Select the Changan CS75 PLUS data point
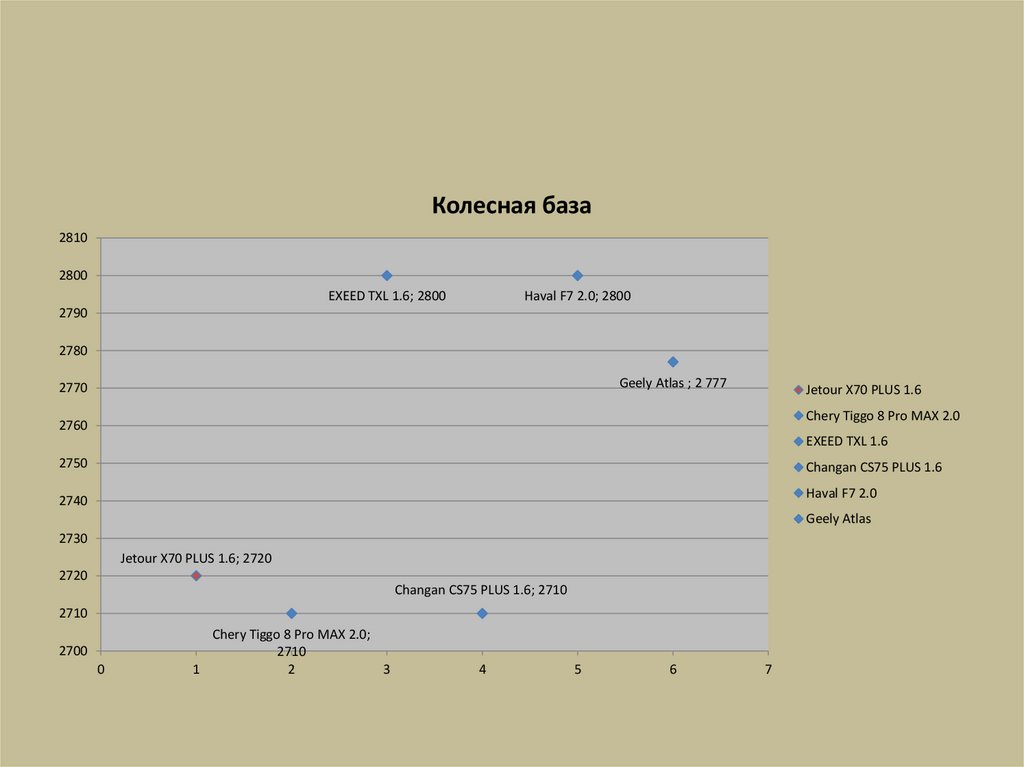This screenshot has height=767, width=1024. point(482,613)
